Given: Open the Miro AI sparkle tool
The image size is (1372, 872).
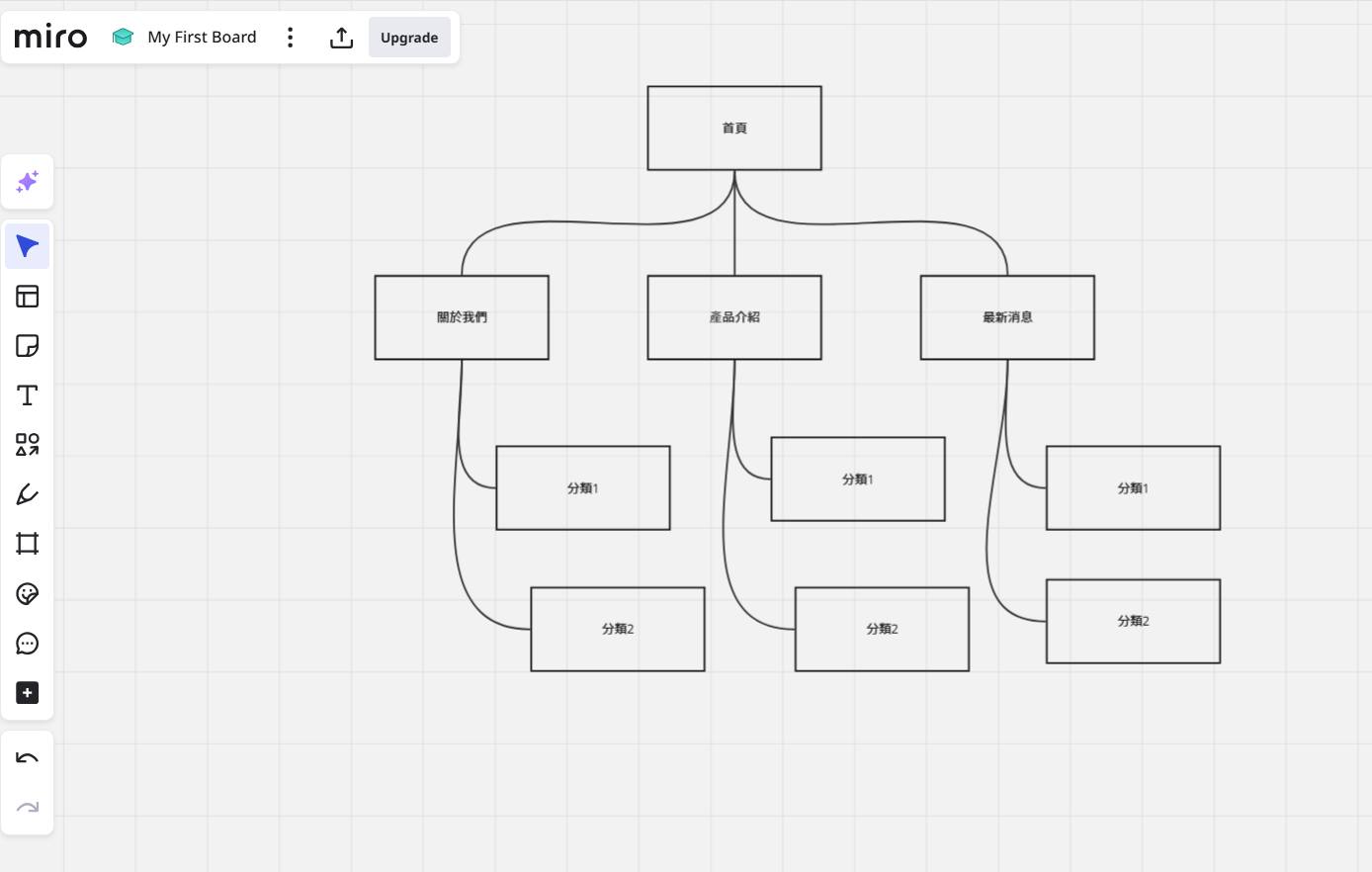Looking at the screenshot, I should 28,182.
